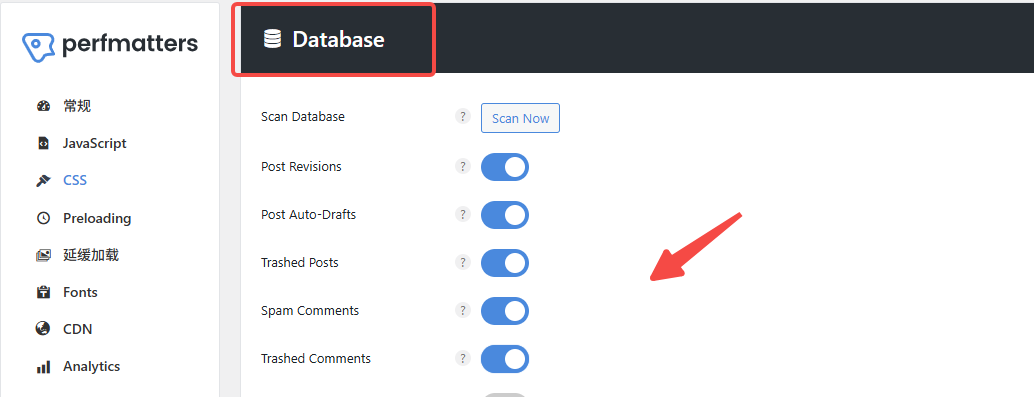Screen dimensions: 1034x397
Task: Open help tooltip for Post Revisions
Action: click(x=463, y=166)
